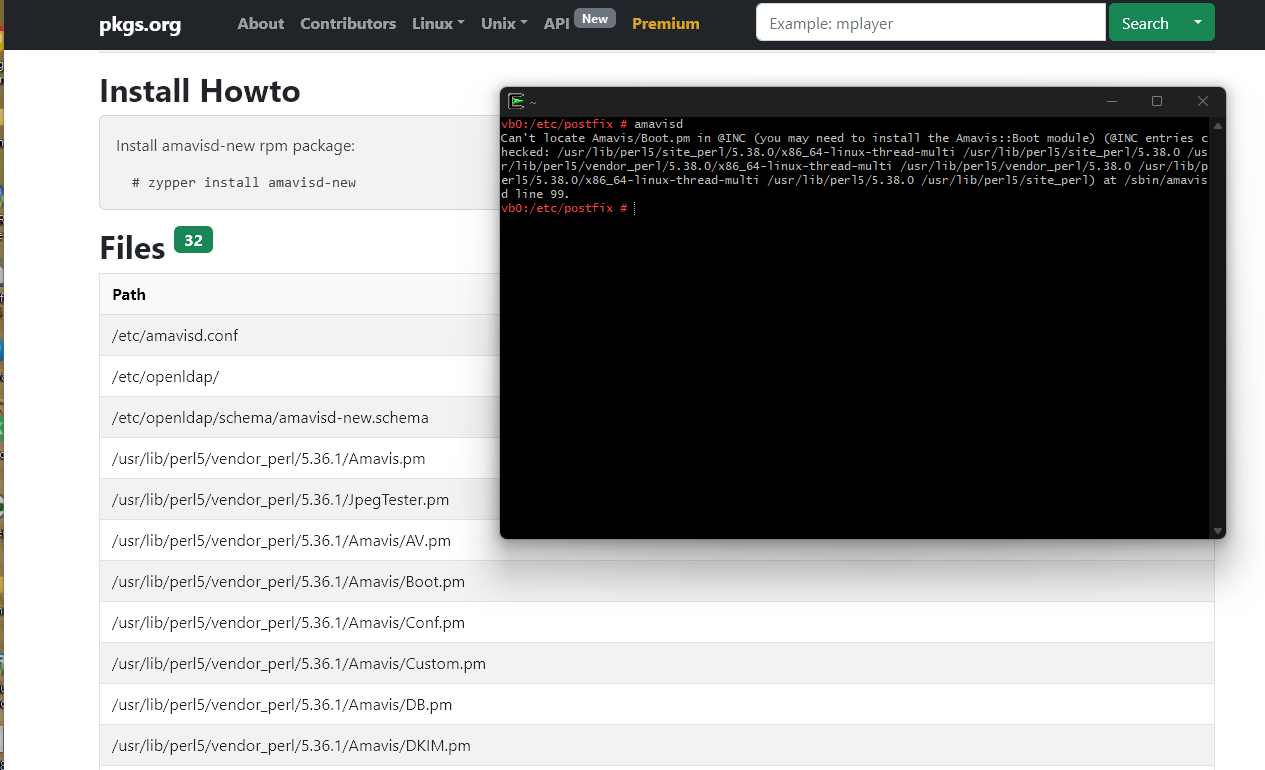1265x770 pixels.
Task: Select the Amavis/DKIM.pm path row
Action: point(657,745)
